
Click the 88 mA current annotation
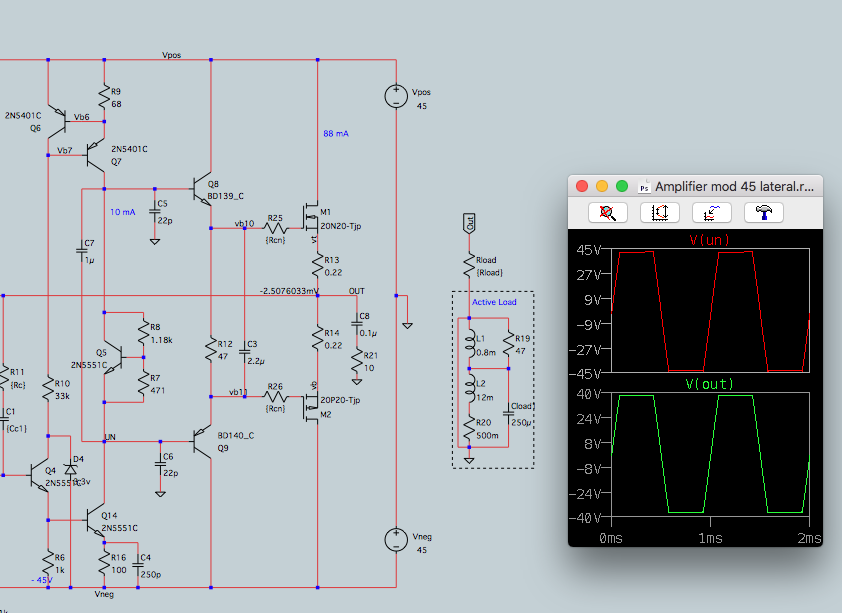coord(336,134)
